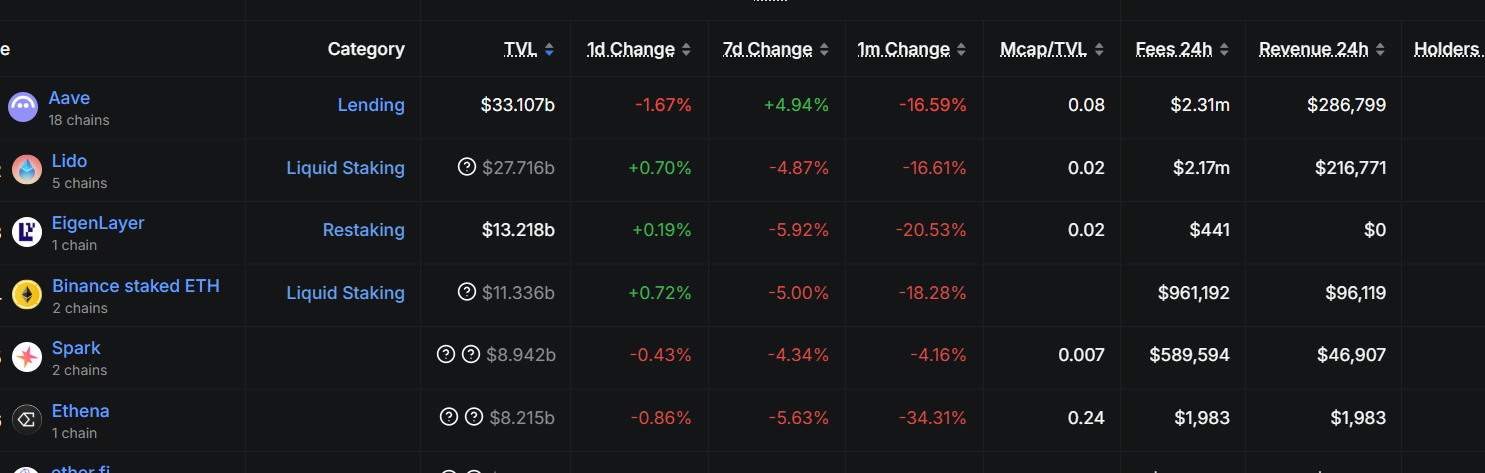The height and width of the screenshot is (473, 1485).
Task: Toggle the 1d Change sort arrows
Action: [686, 49]
